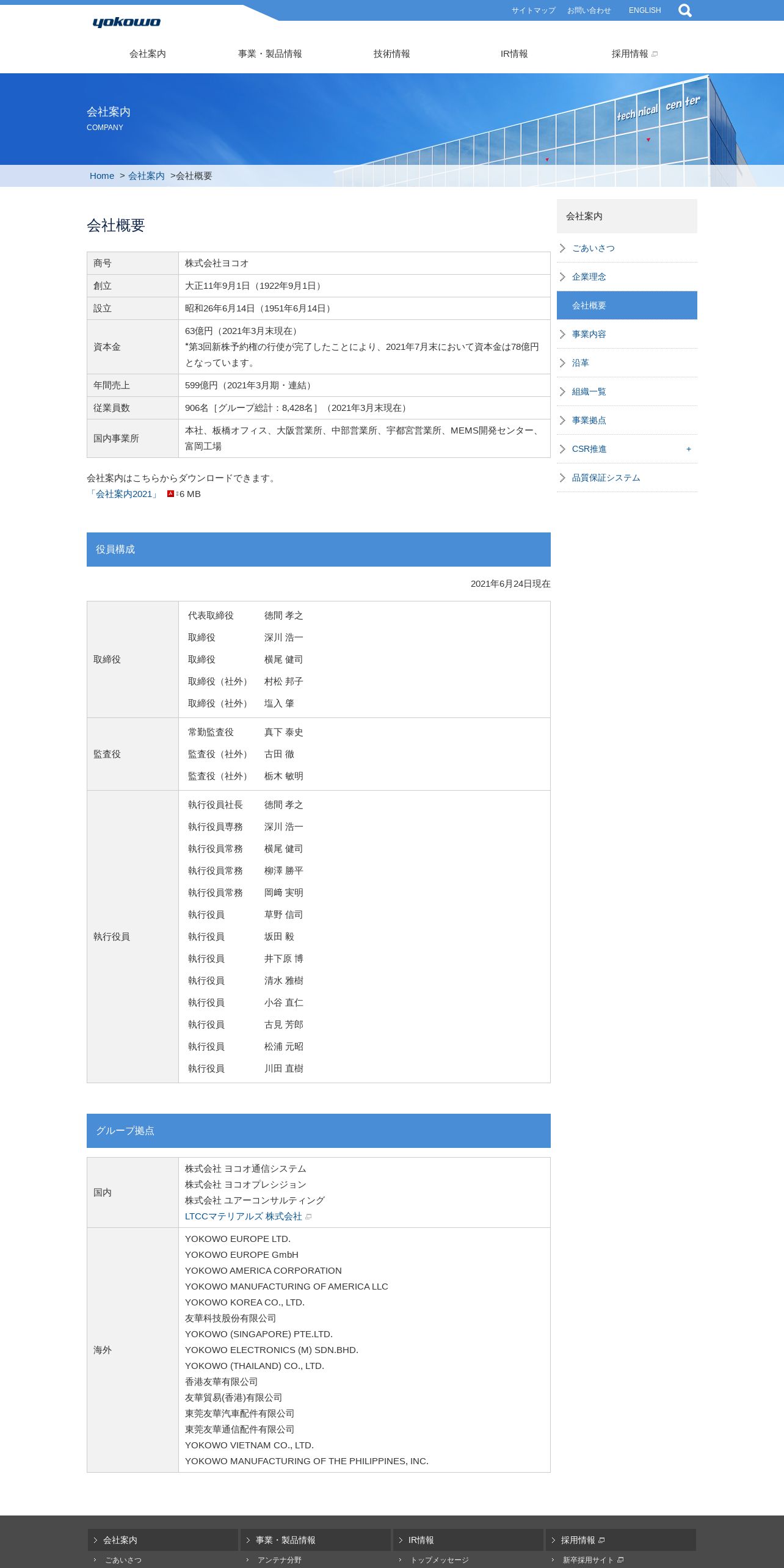Open 技術情報 main menu
This screenshot has height=1568, width=784.
click(x=392, y=54)
